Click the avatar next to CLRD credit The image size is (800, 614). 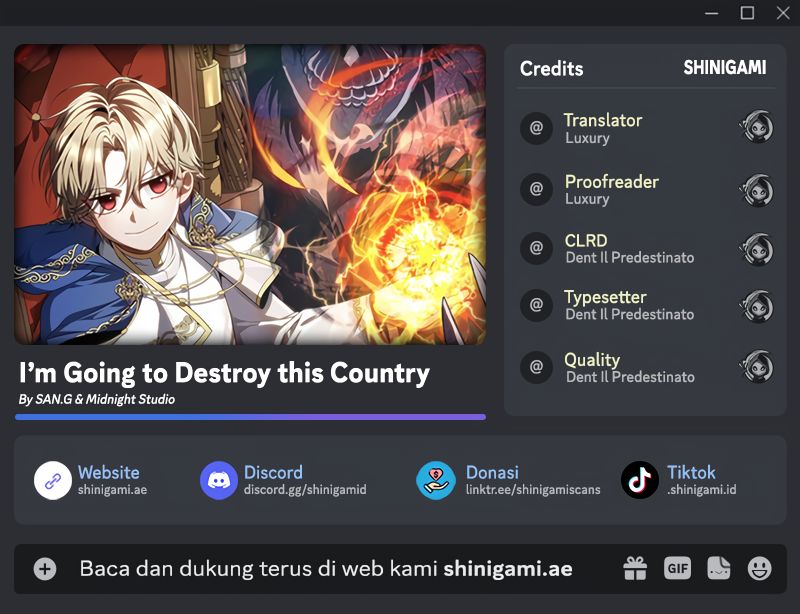(x=757, y=249)
